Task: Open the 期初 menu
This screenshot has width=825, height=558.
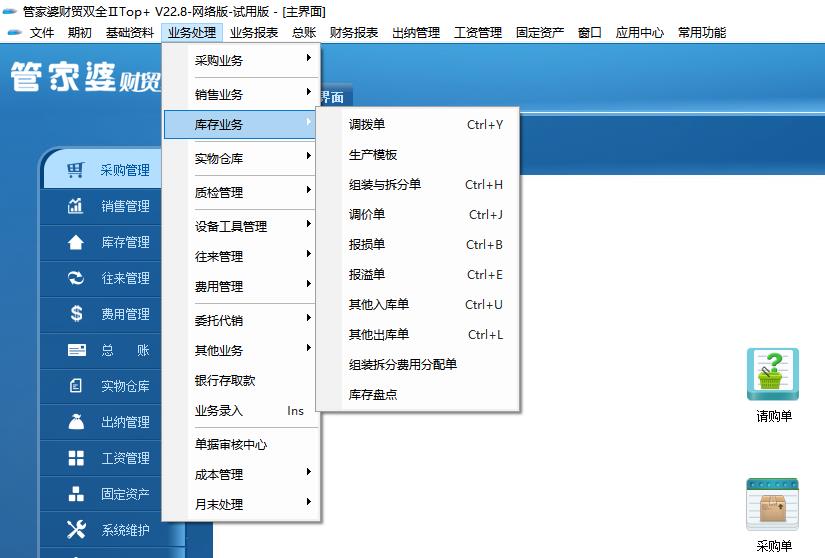Action: [x=79, y=33]
